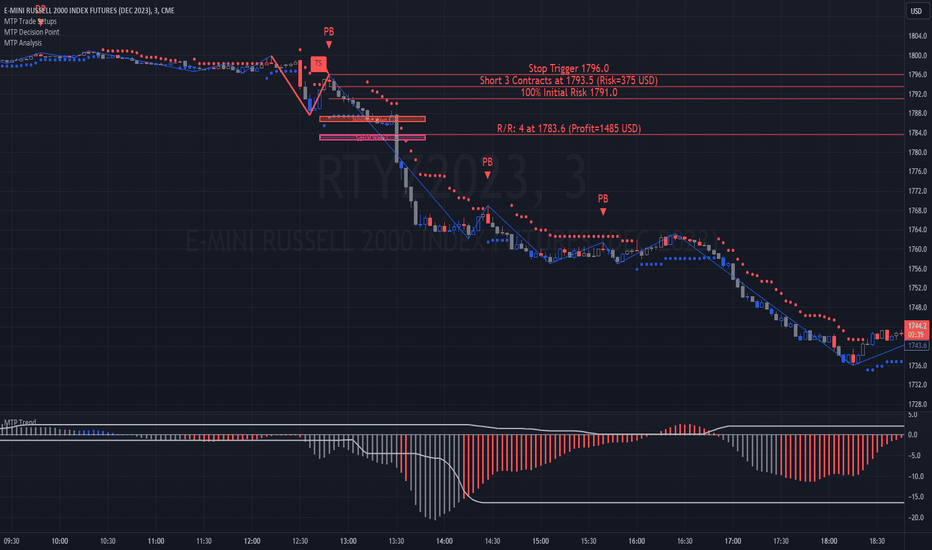Click the pink target zone box
932x550 pixels.
pyautogui.click(x=373, y=137)
